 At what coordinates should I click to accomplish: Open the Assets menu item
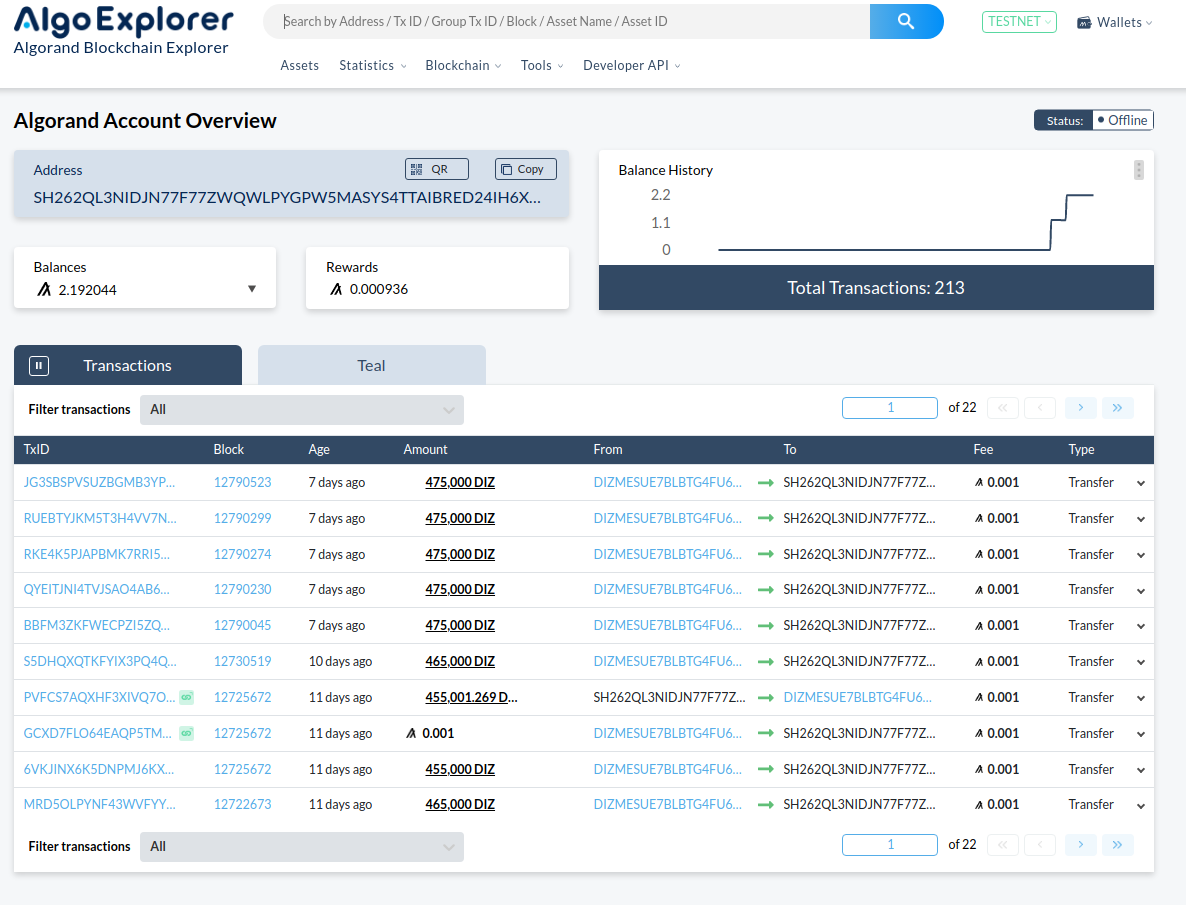click(300, 65)
